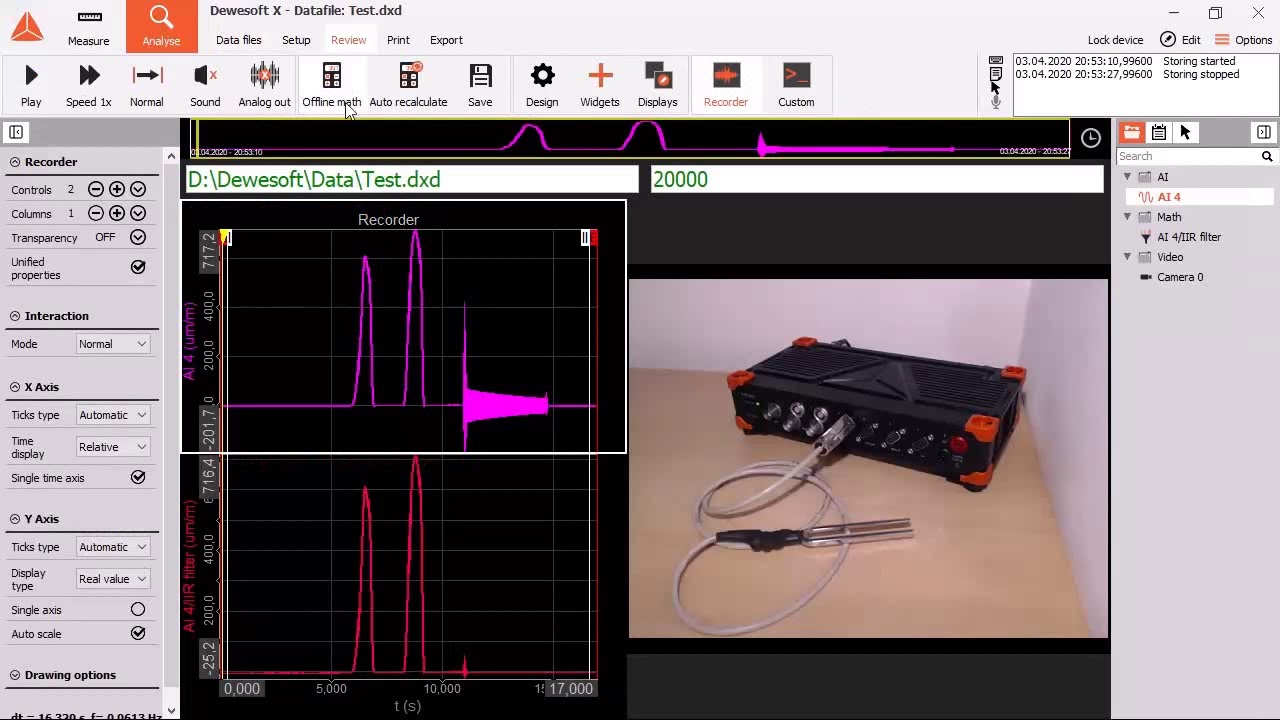Screen dimensions: 1280x720
Task: Increase Columns count with plus
Action: coord(117,213)
